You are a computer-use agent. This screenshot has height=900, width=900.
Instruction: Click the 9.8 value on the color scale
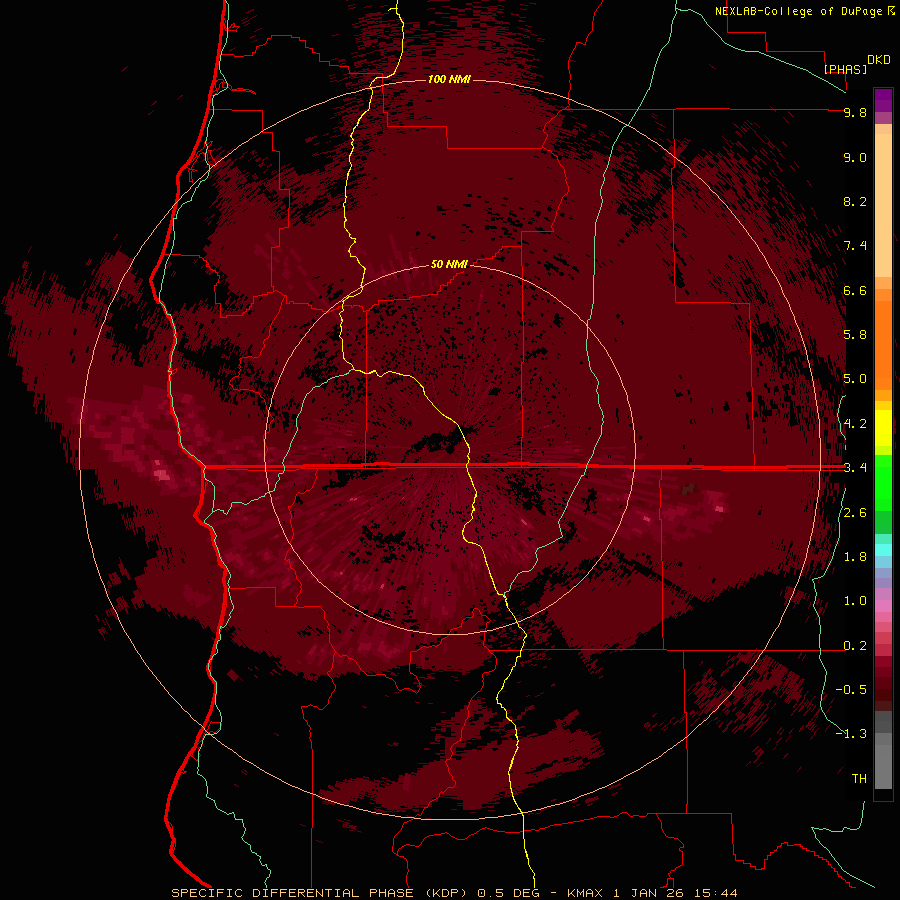pyautogui.click(x=855, y=112)
